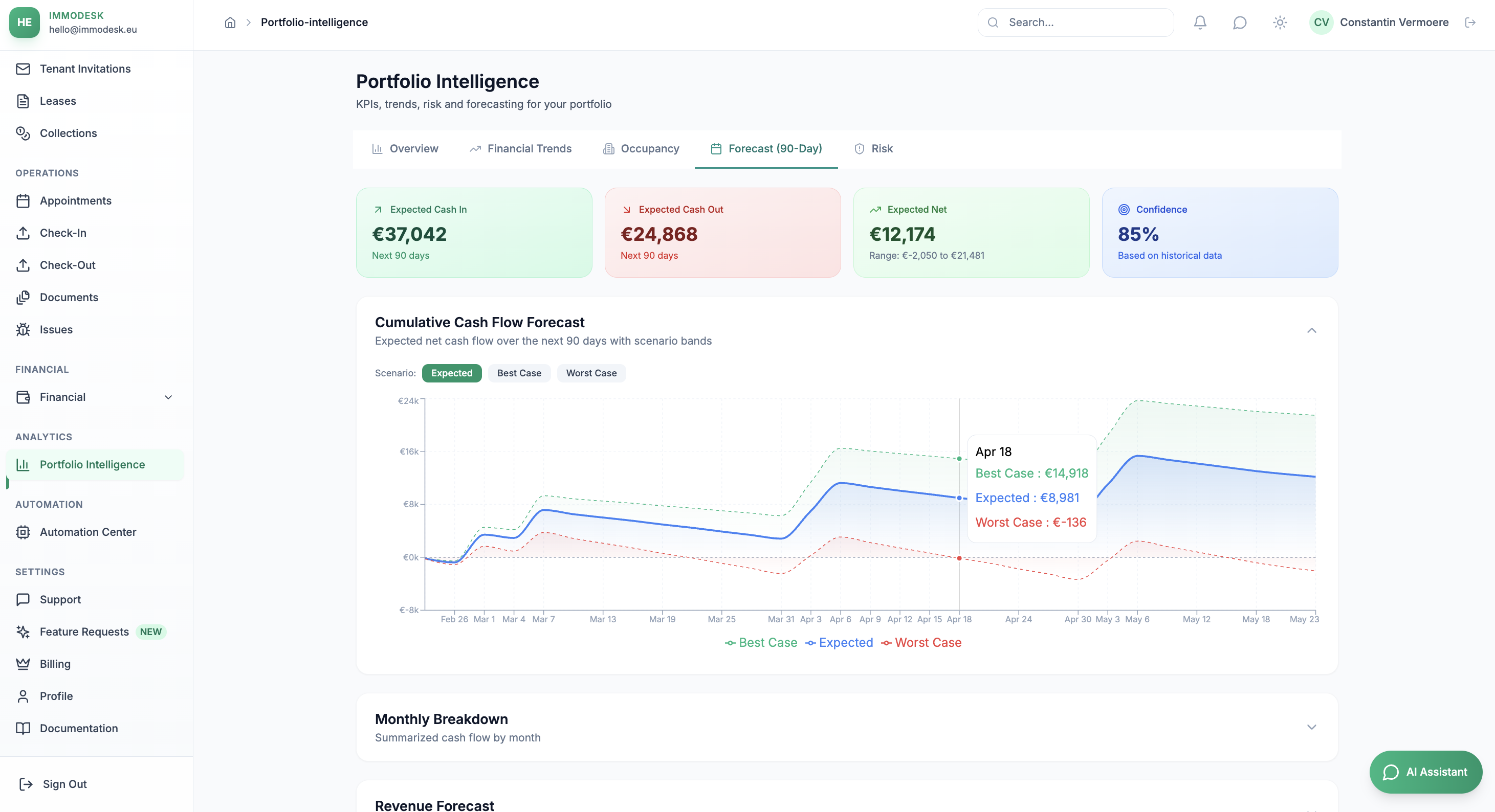
Task: Click inside the Search field
Action: (x=1074, y=22)
